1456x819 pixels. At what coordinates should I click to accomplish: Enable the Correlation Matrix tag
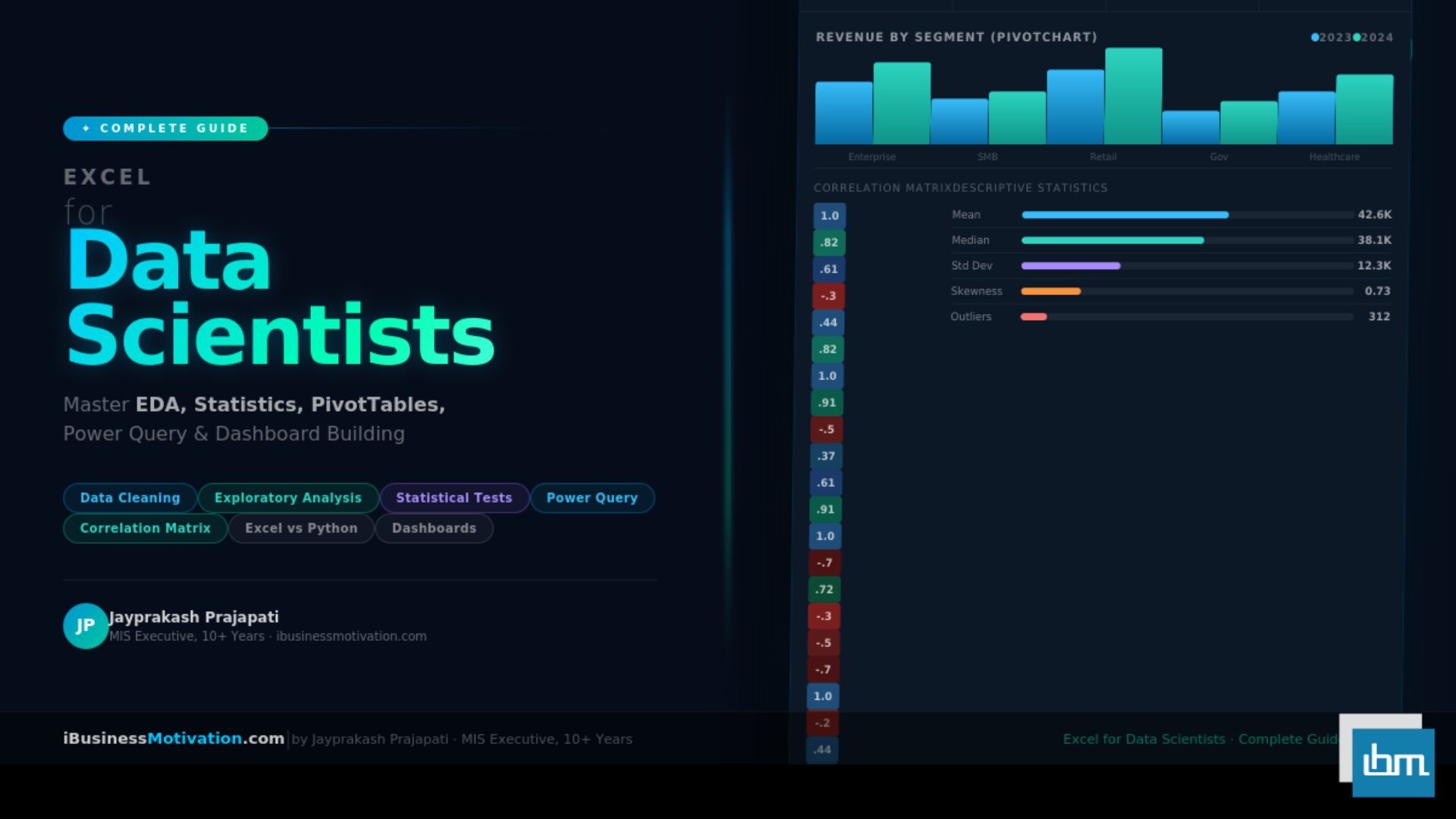click(x=145, y=528)
